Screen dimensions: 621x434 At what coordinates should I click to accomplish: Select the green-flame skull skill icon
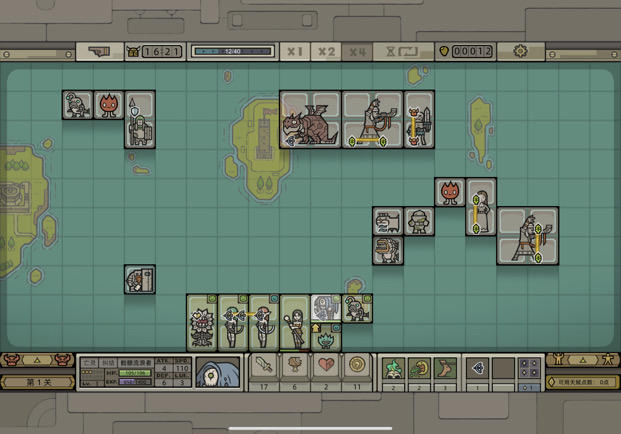click(x=393, y=369)
